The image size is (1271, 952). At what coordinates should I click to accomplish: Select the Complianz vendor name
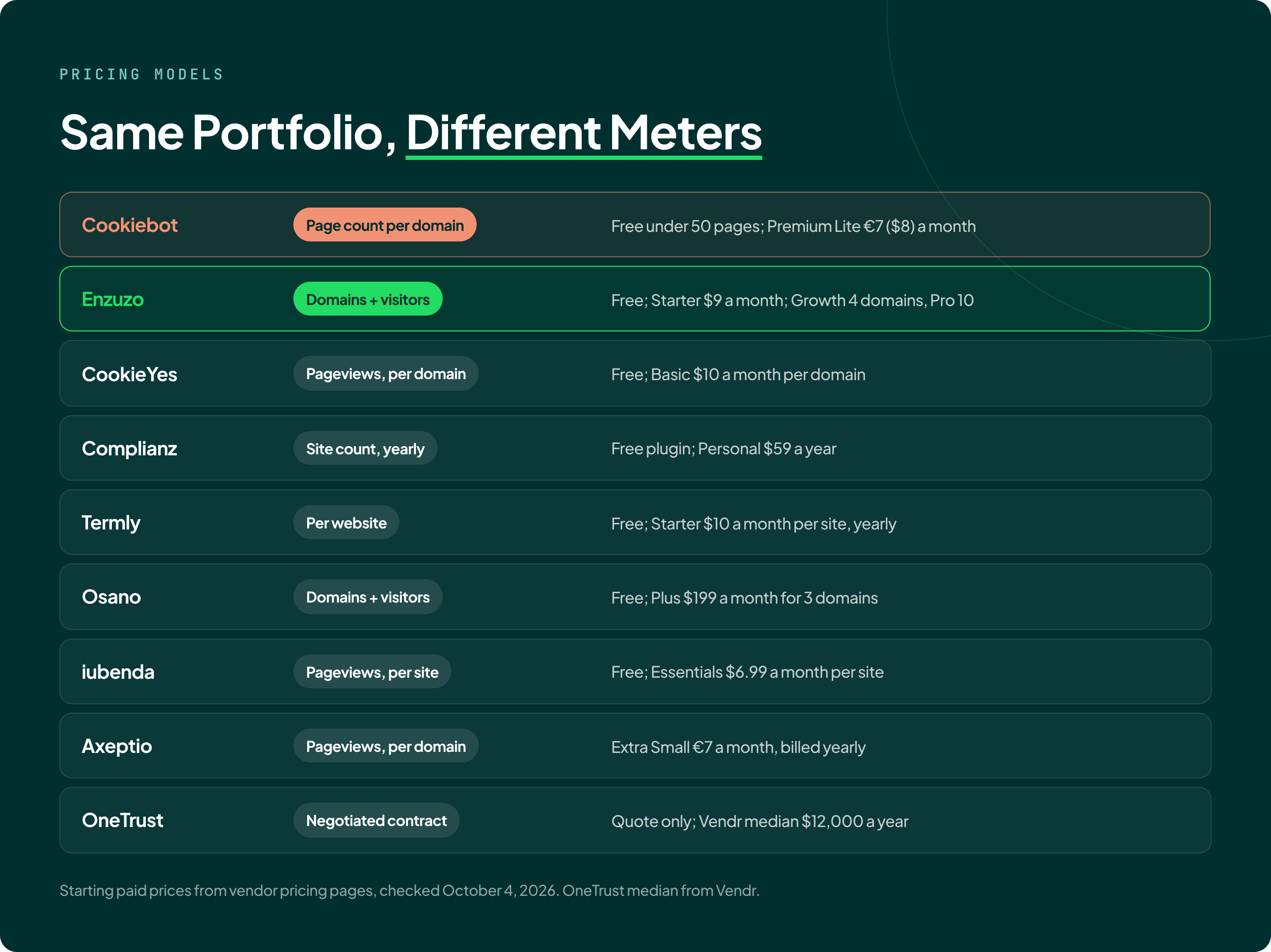coord(129,448)
